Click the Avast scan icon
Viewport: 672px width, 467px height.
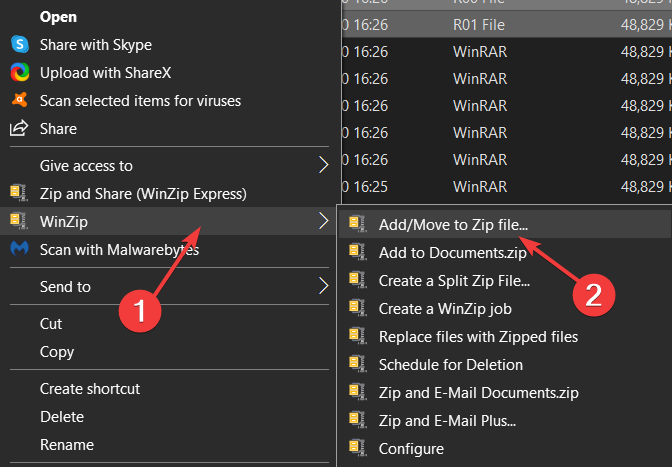click(x=20, y=100)
